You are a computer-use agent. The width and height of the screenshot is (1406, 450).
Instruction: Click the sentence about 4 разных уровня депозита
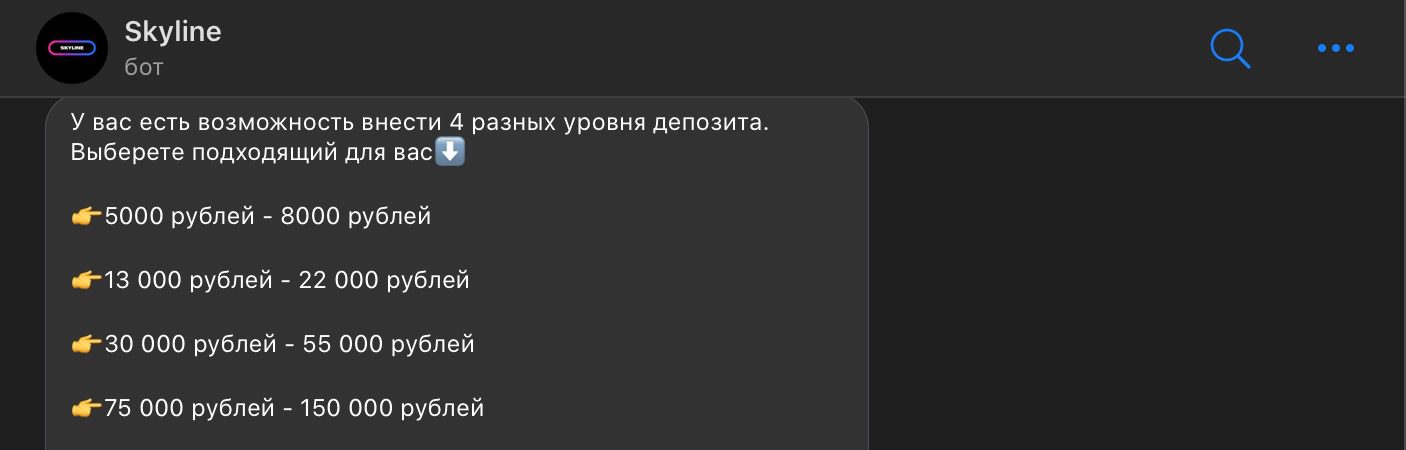pyautogui.click(x=420, y=122)
